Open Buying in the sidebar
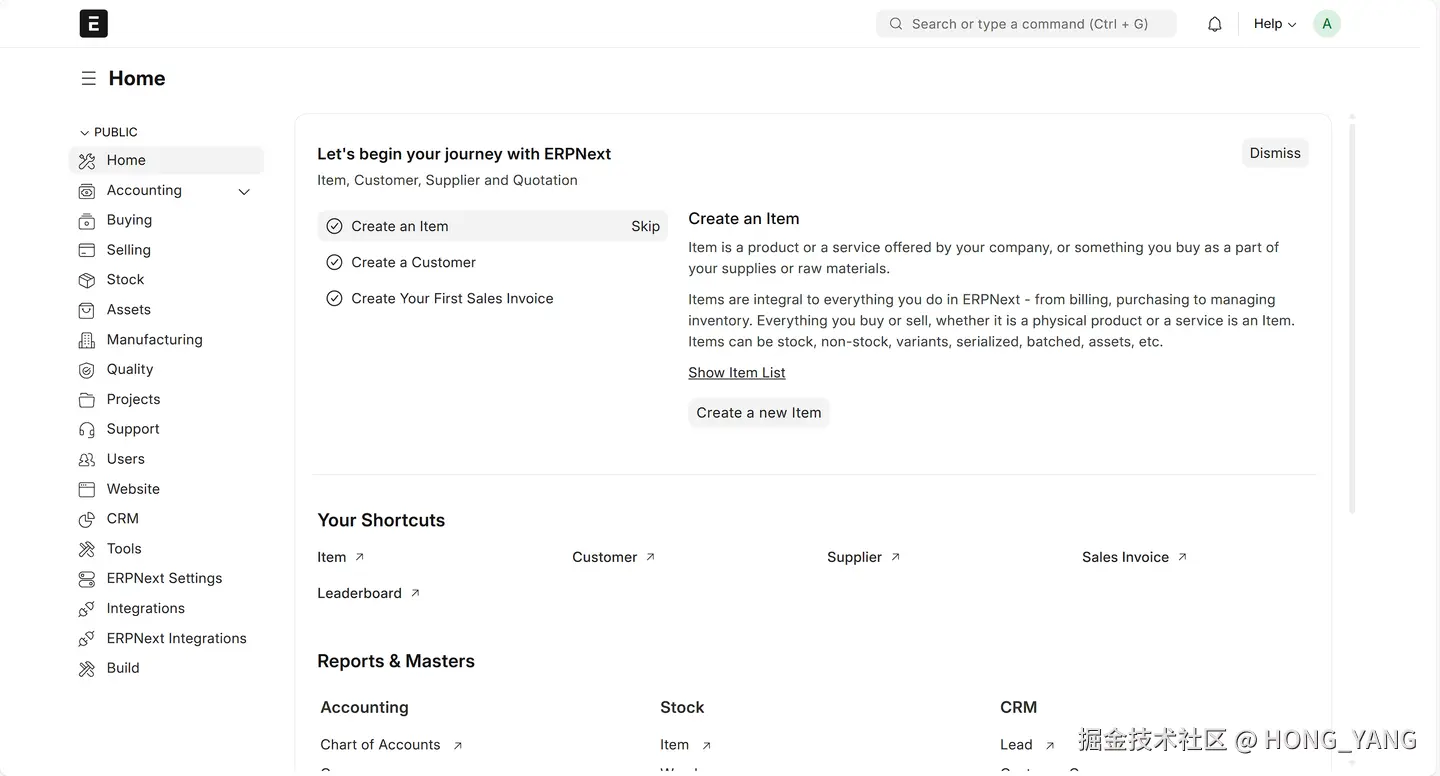The width and height of the screenshot is (1440, 776). (129, 220)
